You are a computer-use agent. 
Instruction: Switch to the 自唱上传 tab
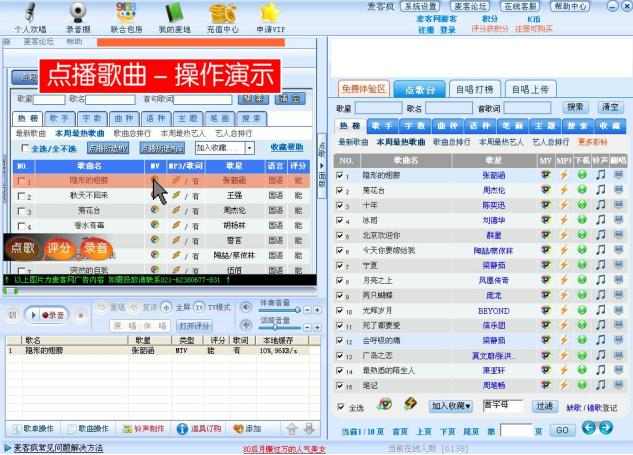click(x=530, y=89)
